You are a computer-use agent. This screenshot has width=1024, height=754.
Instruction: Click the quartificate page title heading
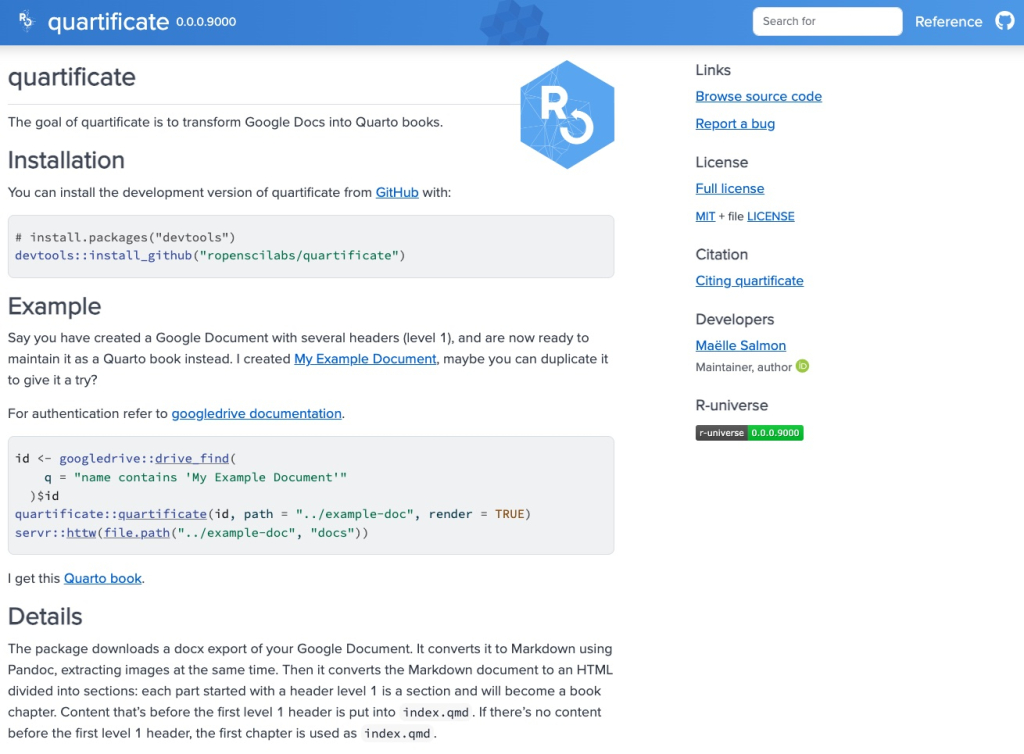coord(72,77)
